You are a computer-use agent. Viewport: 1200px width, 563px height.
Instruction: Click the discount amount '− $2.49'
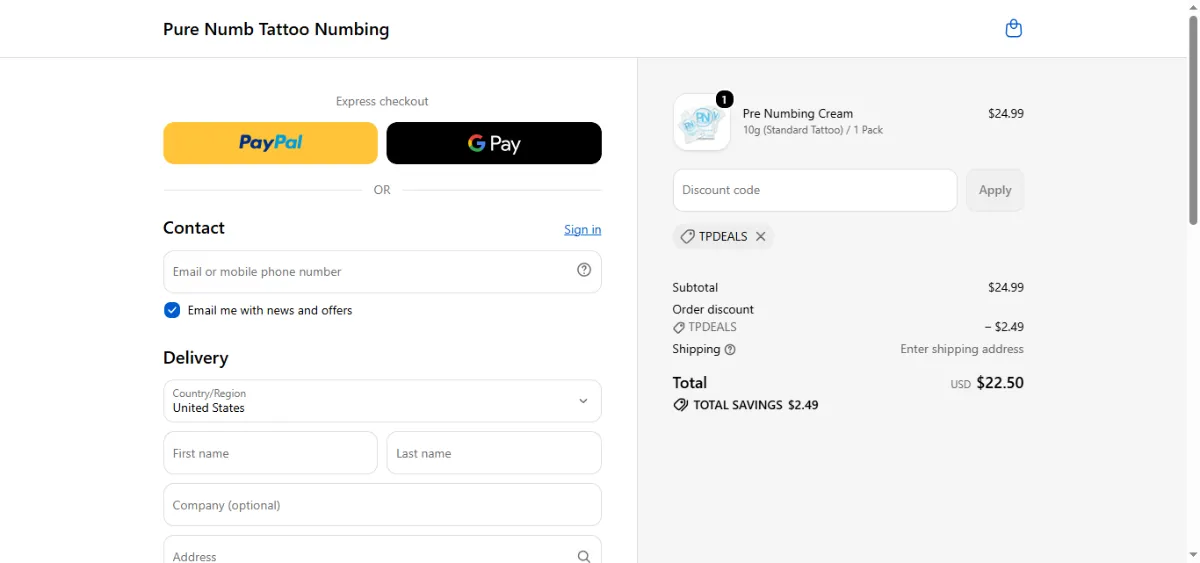coord(1004,327)
